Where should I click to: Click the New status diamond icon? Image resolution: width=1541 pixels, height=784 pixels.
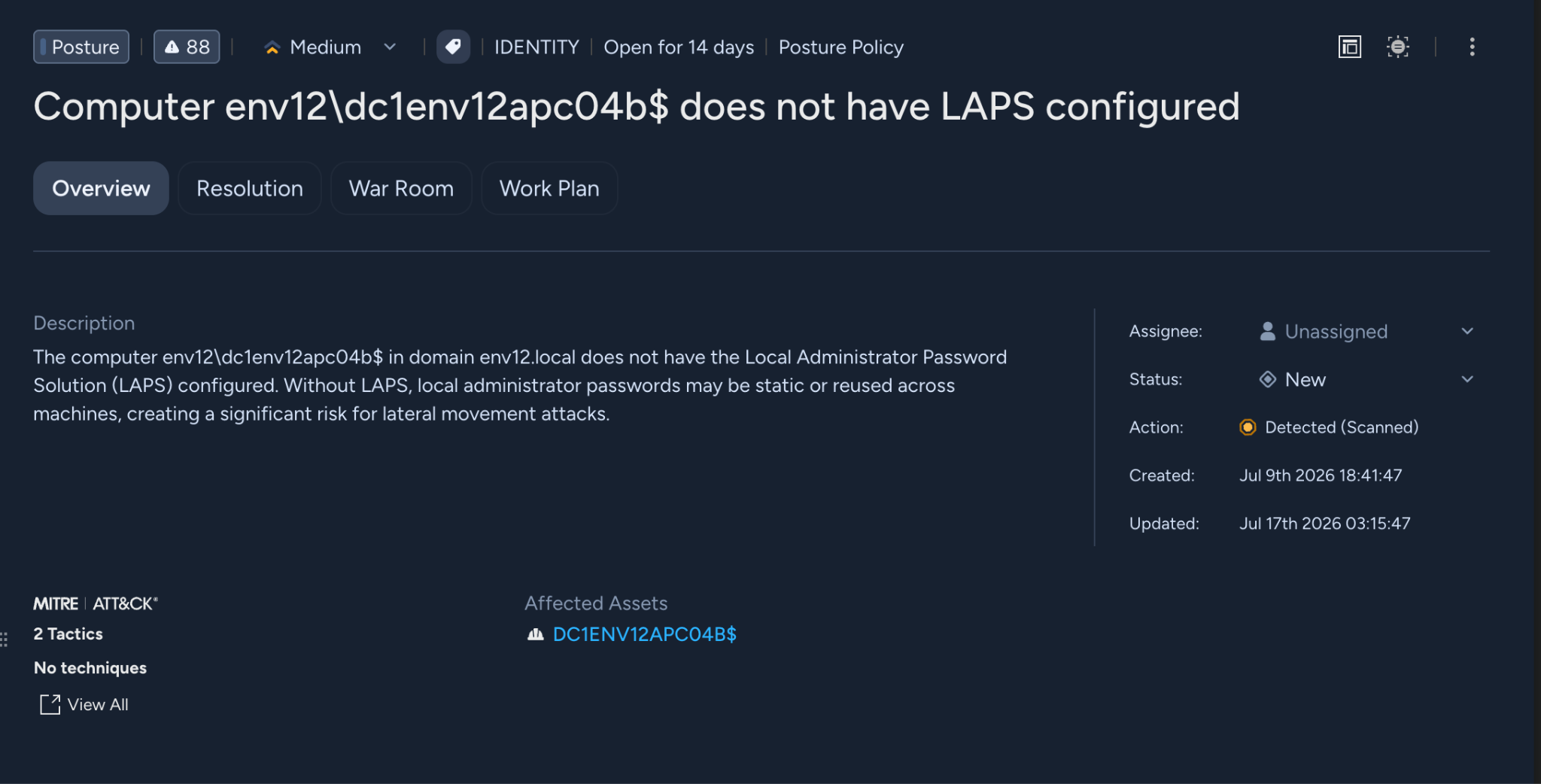pos(1268,379)
